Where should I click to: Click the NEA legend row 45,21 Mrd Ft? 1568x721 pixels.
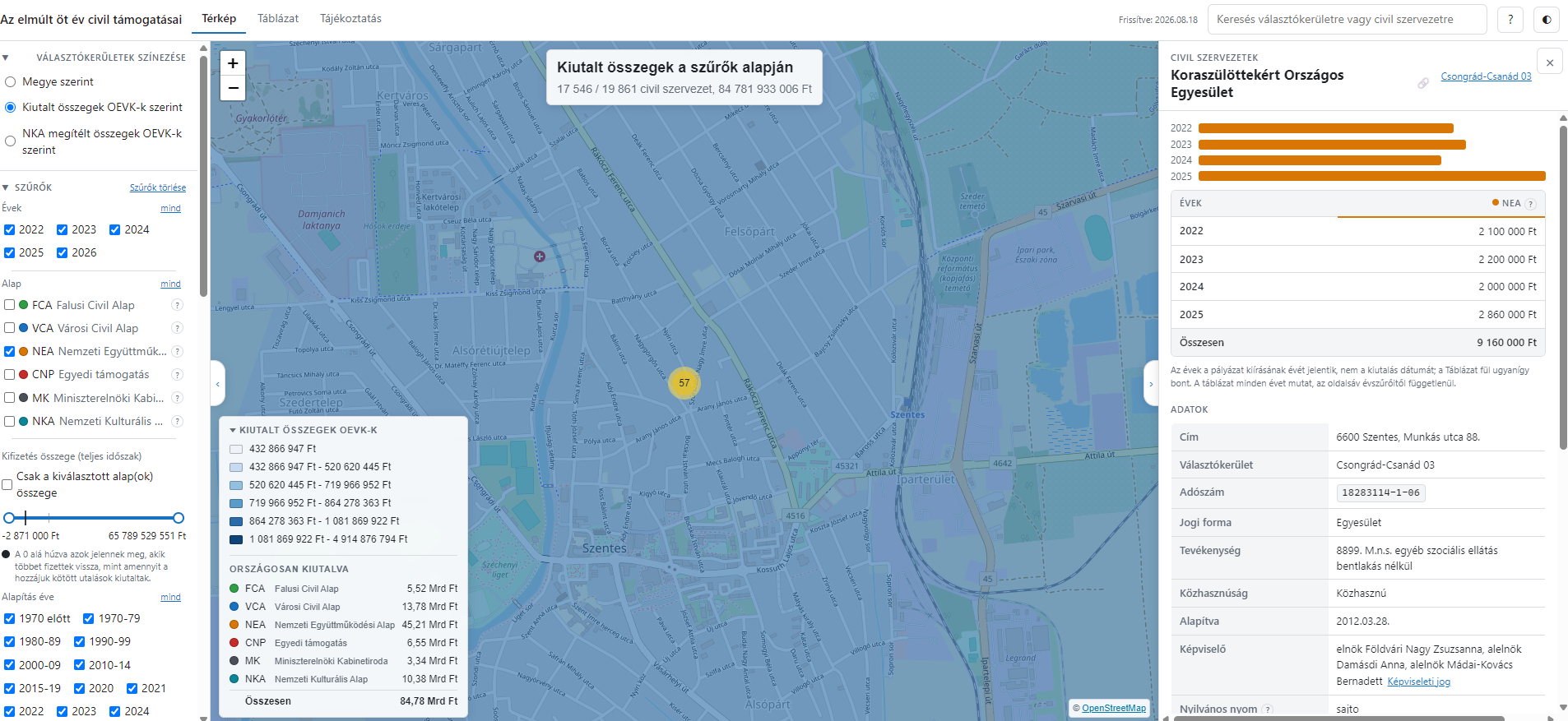pos(343,625)
